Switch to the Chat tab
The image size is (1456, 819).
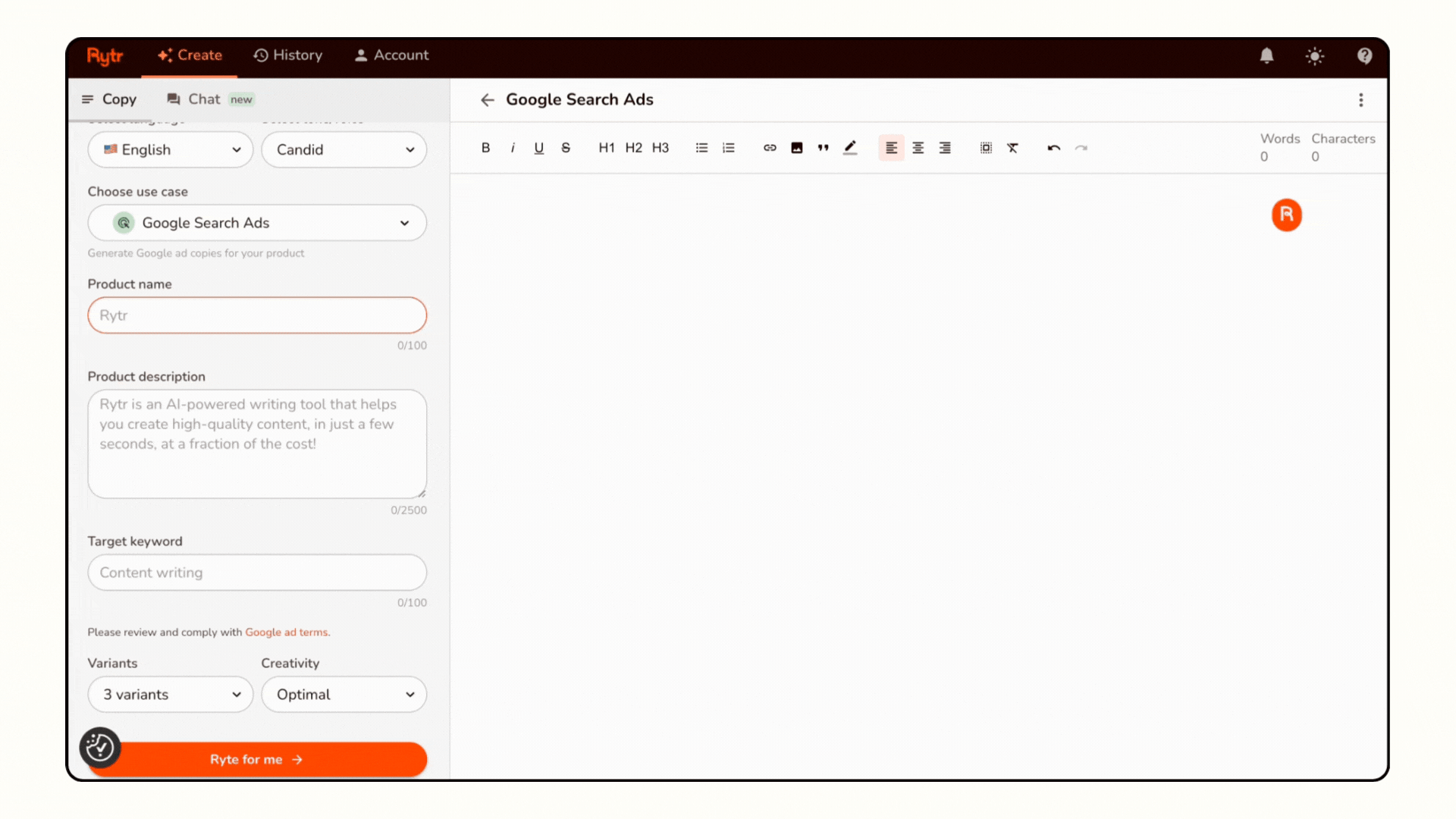click(x=203, y=99)
